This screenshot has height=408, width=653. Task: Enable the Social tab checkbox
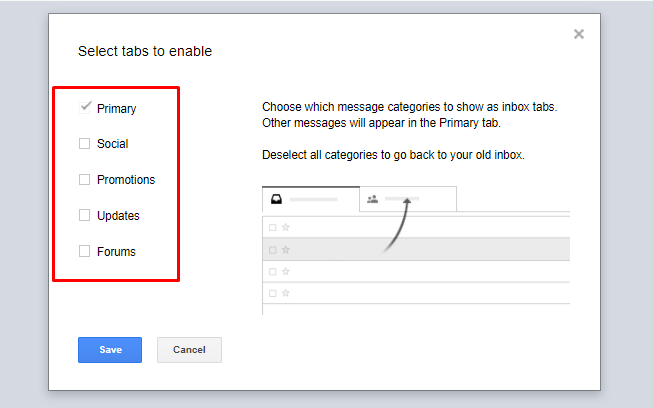pos(85,144)
